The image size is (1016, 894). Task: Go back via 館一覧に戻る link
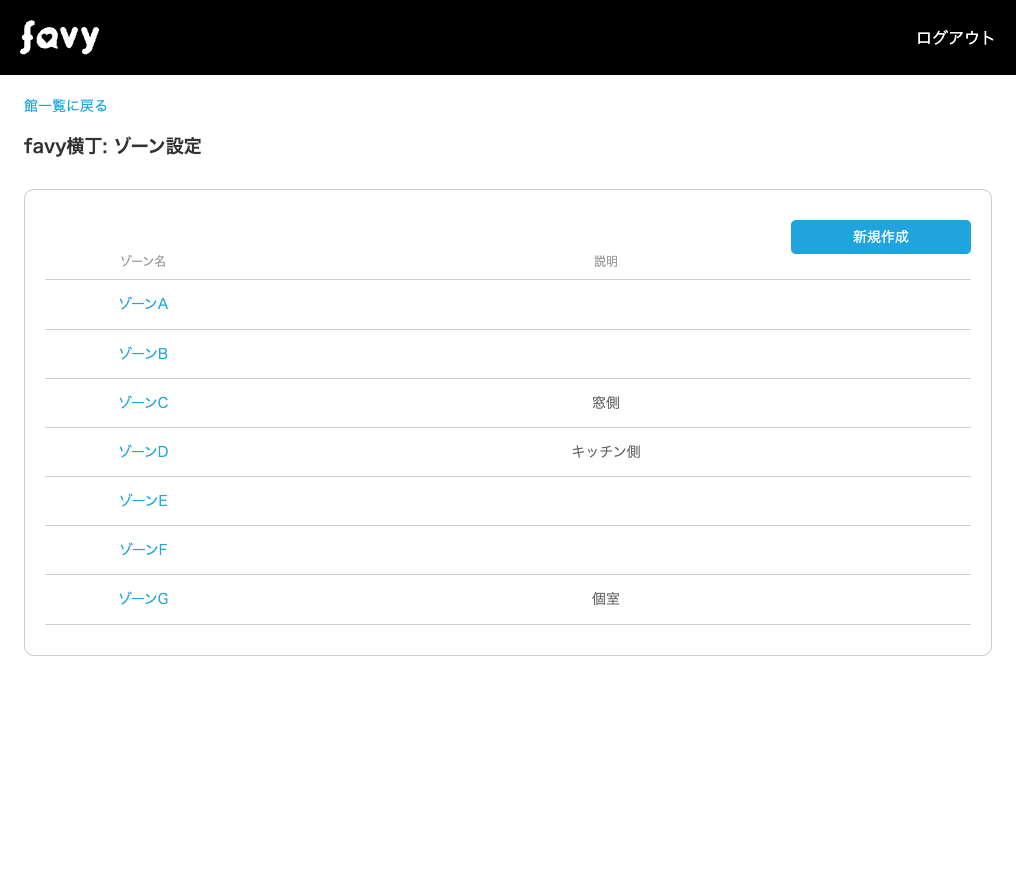click(x=65, y=106)
